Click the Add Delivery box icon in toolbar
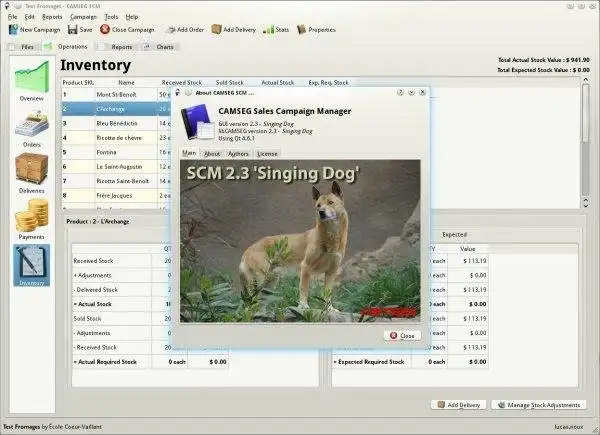This screenshot has width=600, height=435. coord(216,29)
